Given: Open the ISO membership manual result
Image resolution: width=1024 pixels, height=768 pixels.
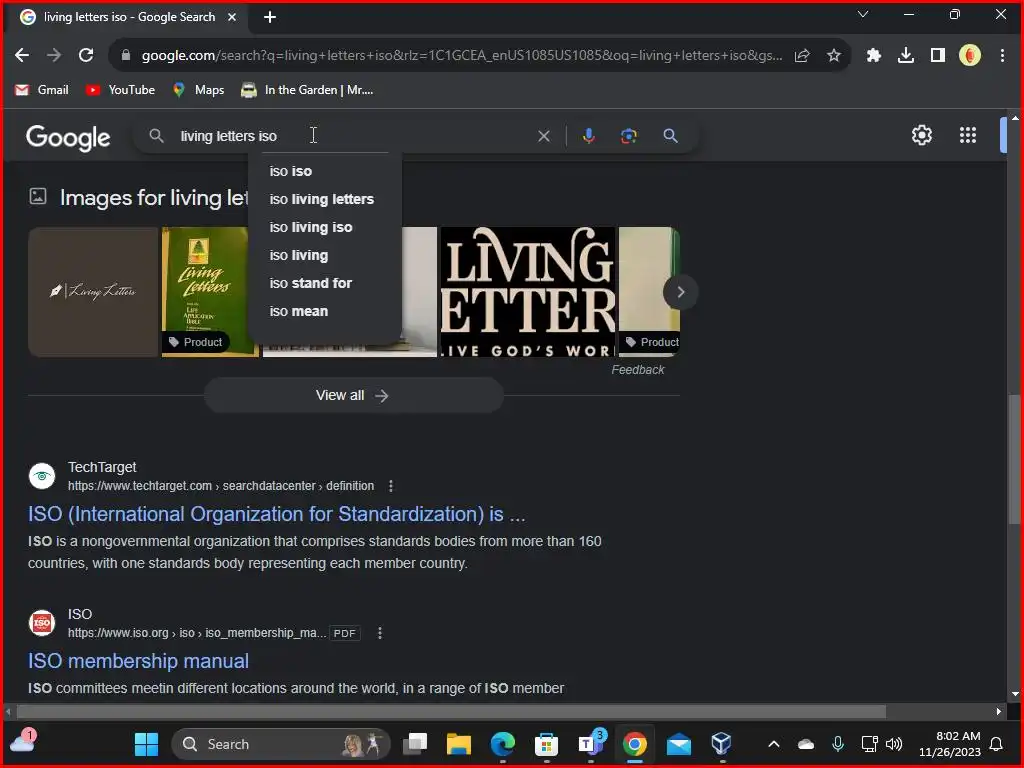Looking at the screenshot, I should pyautogui.click(x=138, y=661).
